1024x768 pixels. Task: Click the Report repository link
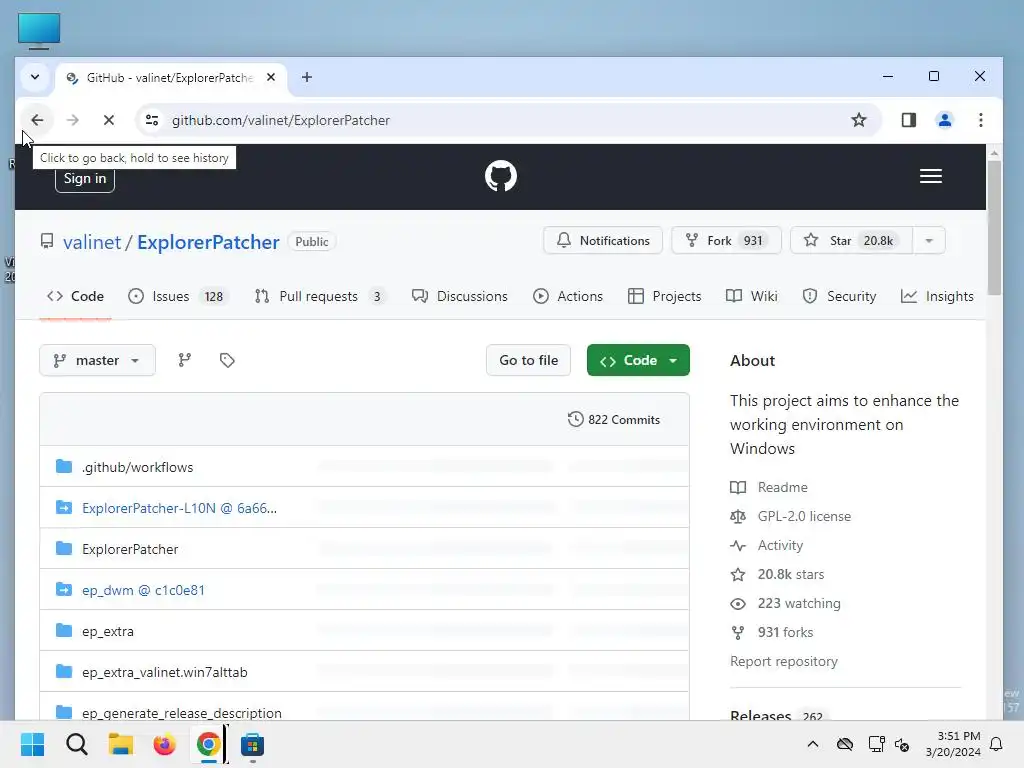click(x=784, y=661)
